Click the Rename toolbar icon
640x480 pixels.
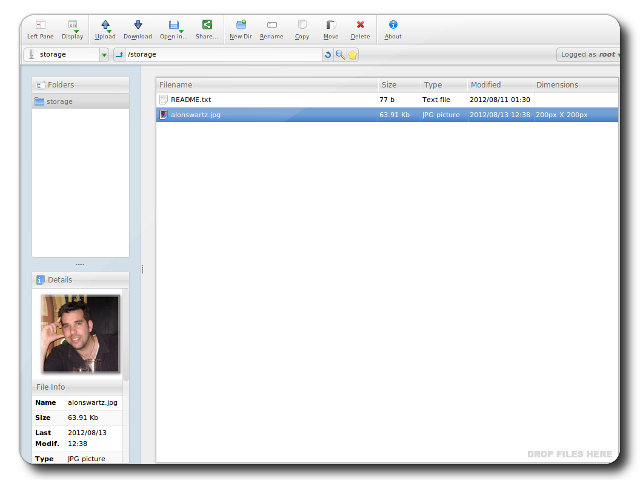point(271,27)
